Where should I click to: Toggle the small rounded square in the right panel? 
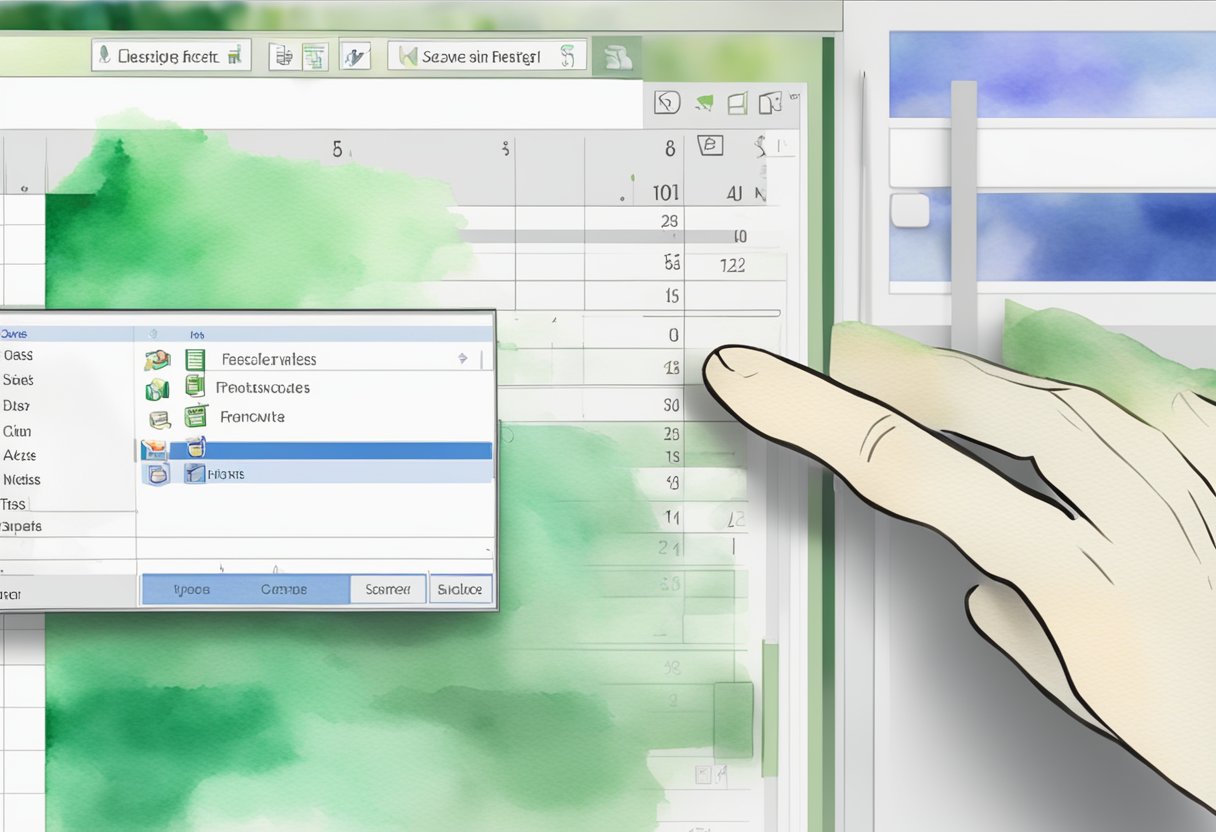click(x=910, y=210)
